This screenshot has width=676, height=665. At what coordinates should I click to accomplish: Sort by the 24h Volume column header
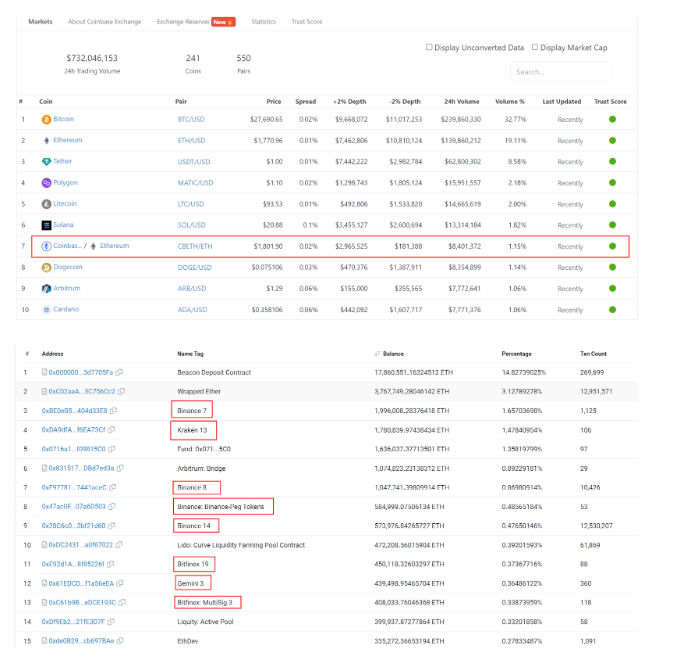pyautogui.click(x=462, y=101)
